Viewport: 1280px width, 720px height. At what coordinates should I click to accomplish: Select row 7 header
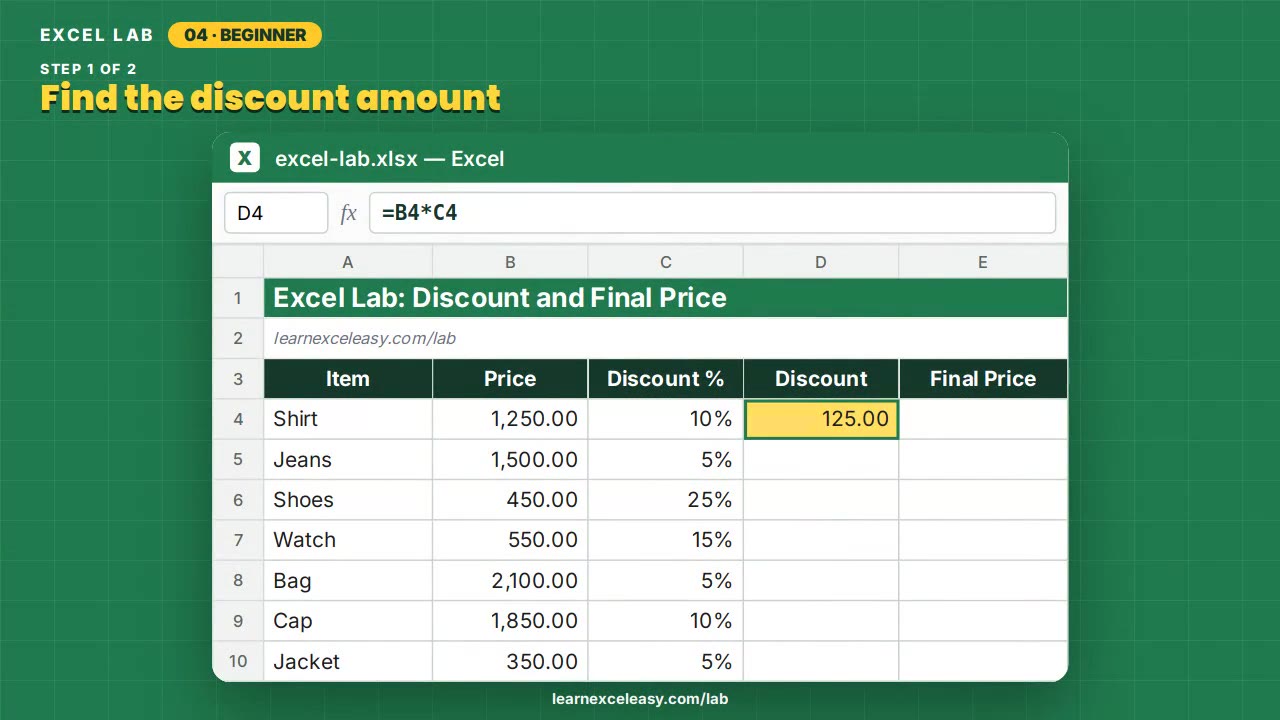click(x=238, y=540)
